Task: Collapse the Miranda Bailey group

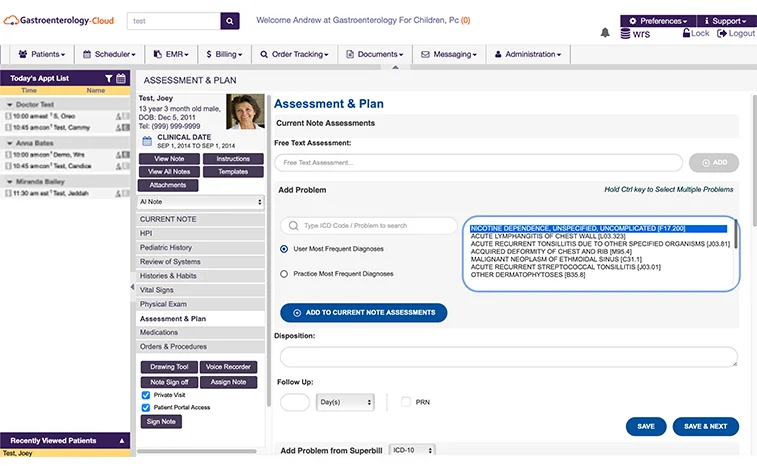Action: pos(9,182)
